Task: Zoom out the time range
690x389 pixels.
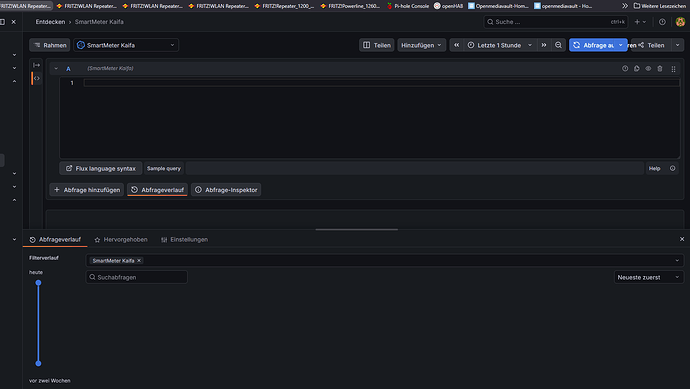Action: pyautogui.click(x=558, y=45)
